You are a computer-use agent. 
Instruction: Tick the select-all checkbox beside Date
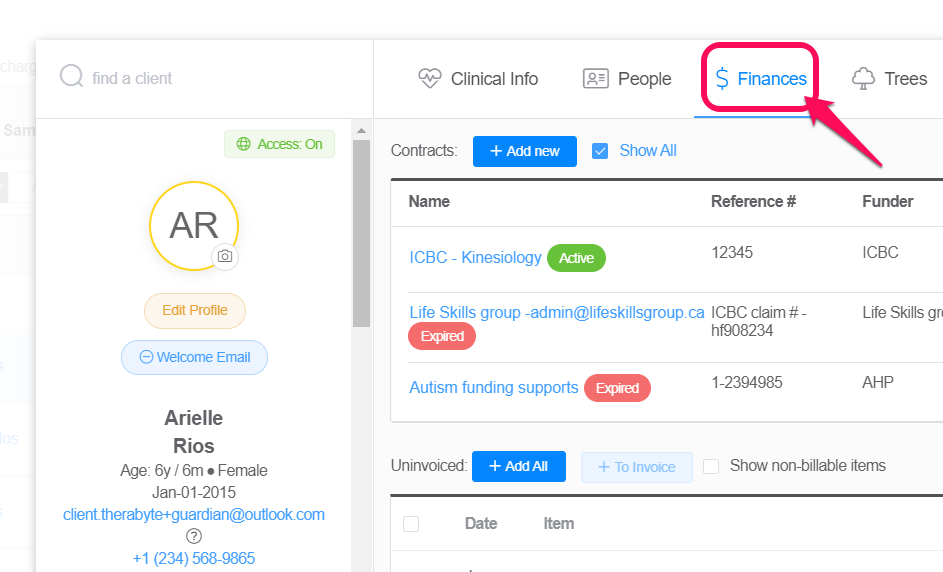point(411,524)
